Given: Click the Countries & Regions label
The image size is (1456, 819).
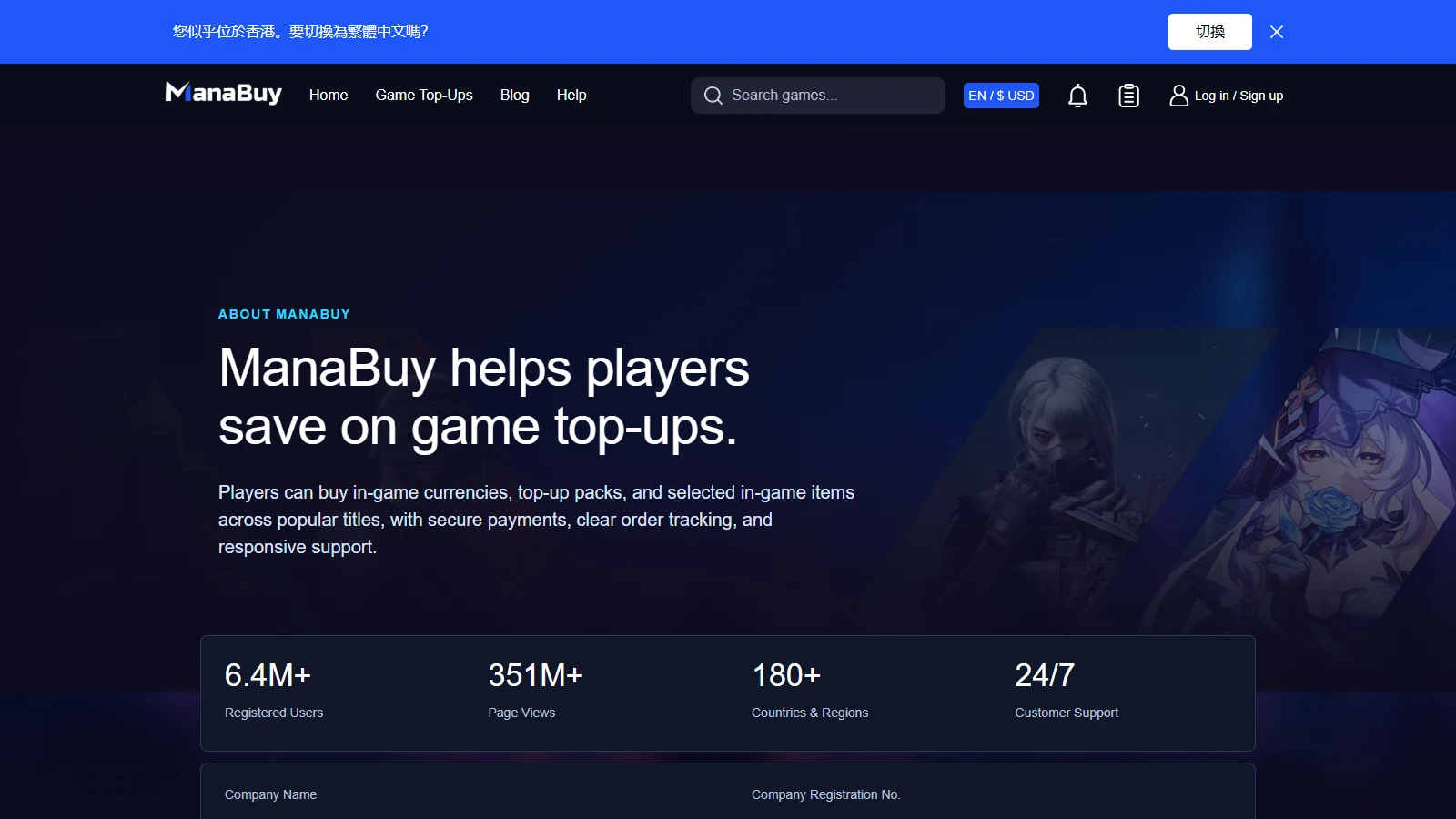Looking at the screenshot, I should tap(810, 713).
